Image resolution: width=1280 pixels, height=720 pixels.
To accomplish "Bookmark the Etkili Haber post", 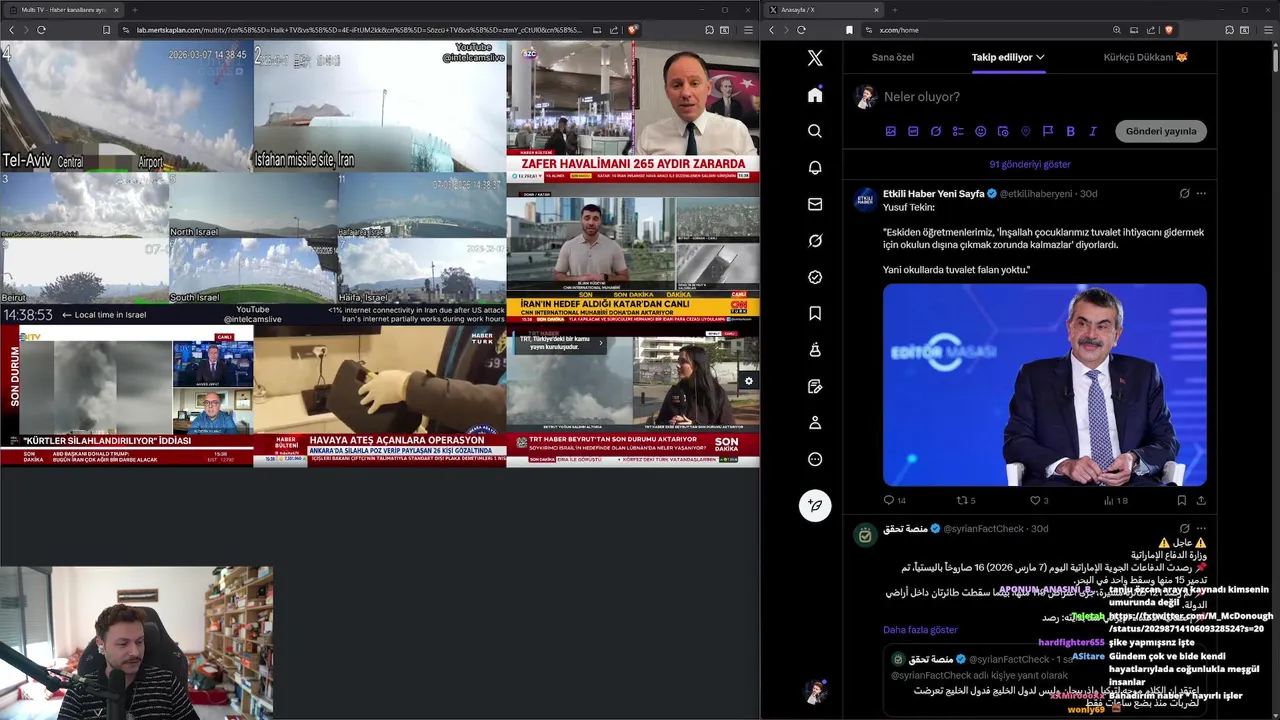I will 1181,500.
